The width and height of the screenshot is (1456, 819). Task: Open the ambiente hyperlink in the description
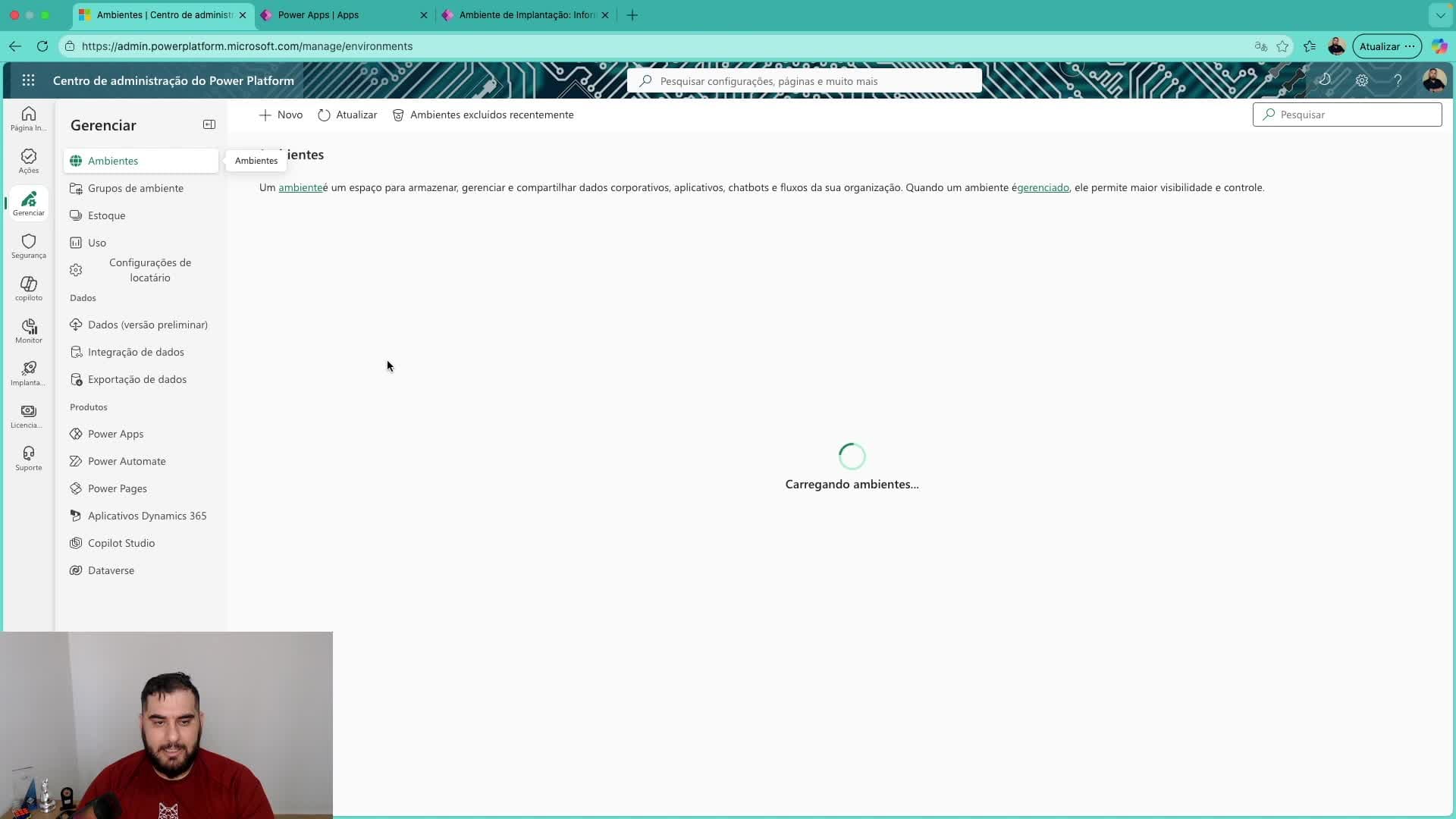[300, 188]
